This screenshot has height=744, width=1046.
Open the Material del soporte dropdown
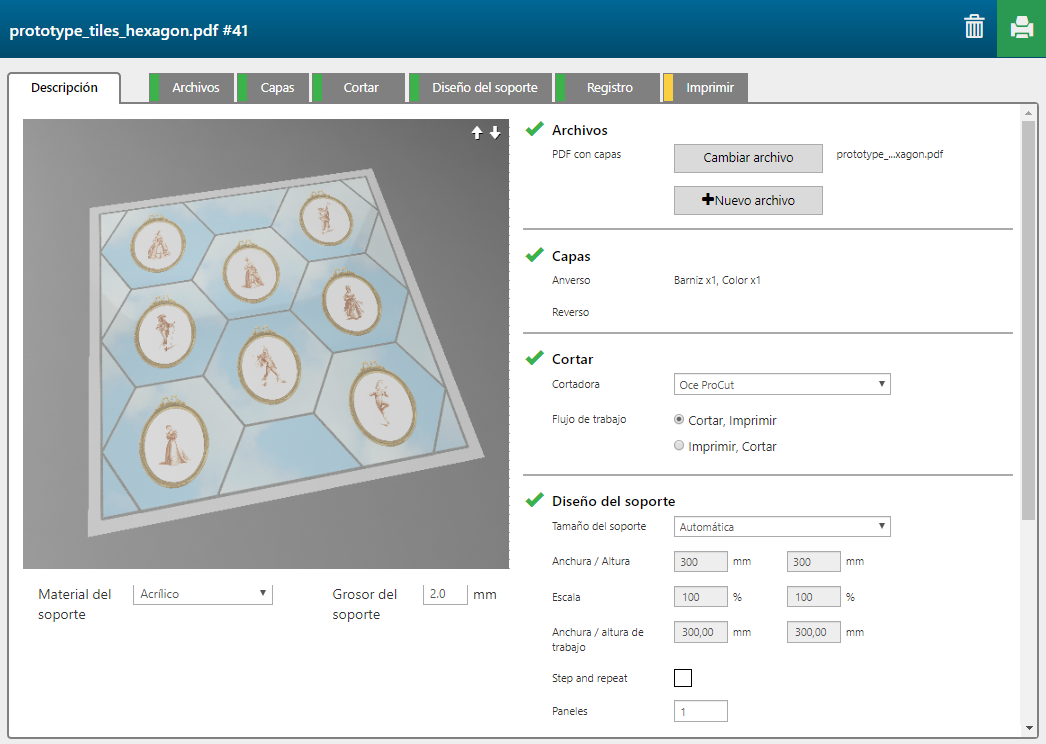point(202,594)
